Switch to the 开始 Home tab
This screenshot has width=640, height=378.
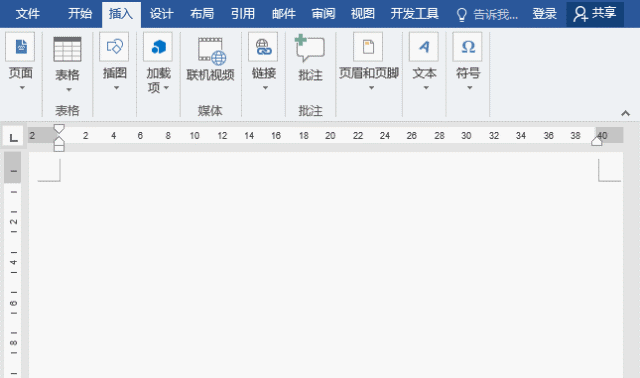pos(80,14)
